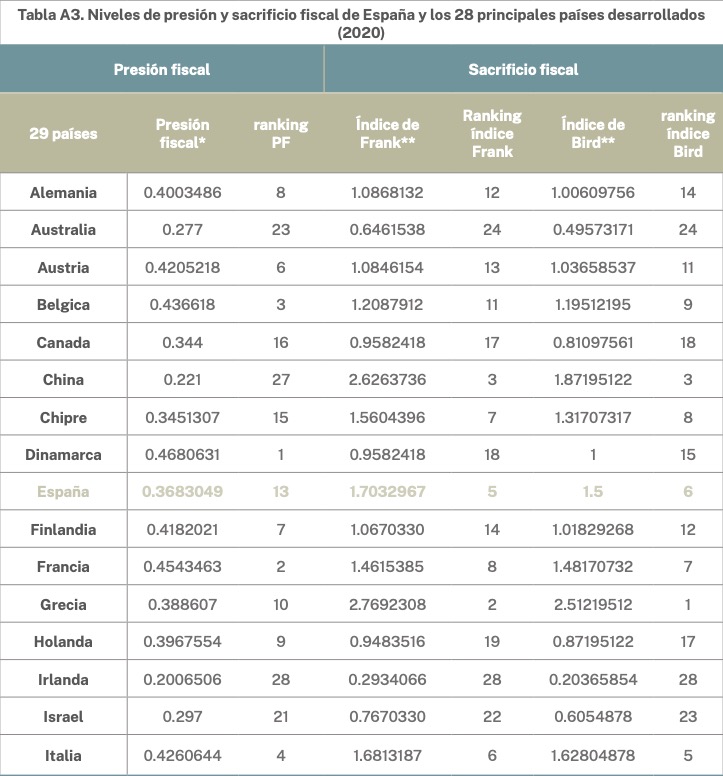This screenshot has width=723, height=776.
Task: Select Dinamarca's presión fiscal value 0.4680631
Action: [183, 455]
